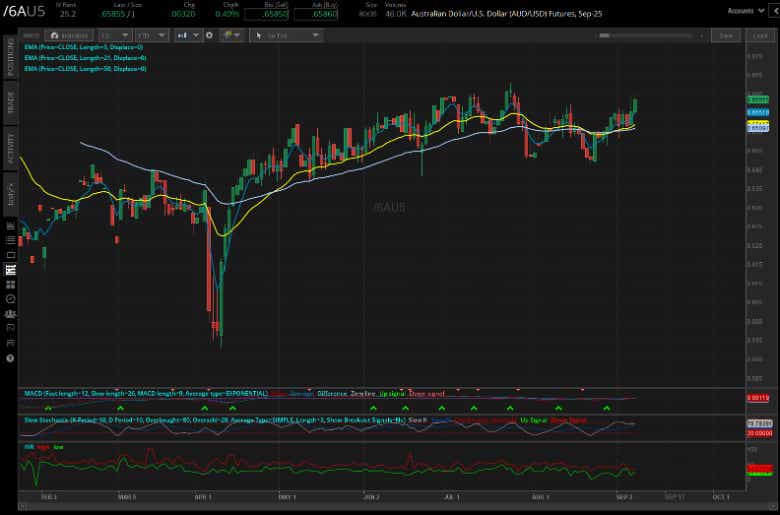Click the EMA Length=21 study label
Screen dimensions: 780x515
click(85, 58)
